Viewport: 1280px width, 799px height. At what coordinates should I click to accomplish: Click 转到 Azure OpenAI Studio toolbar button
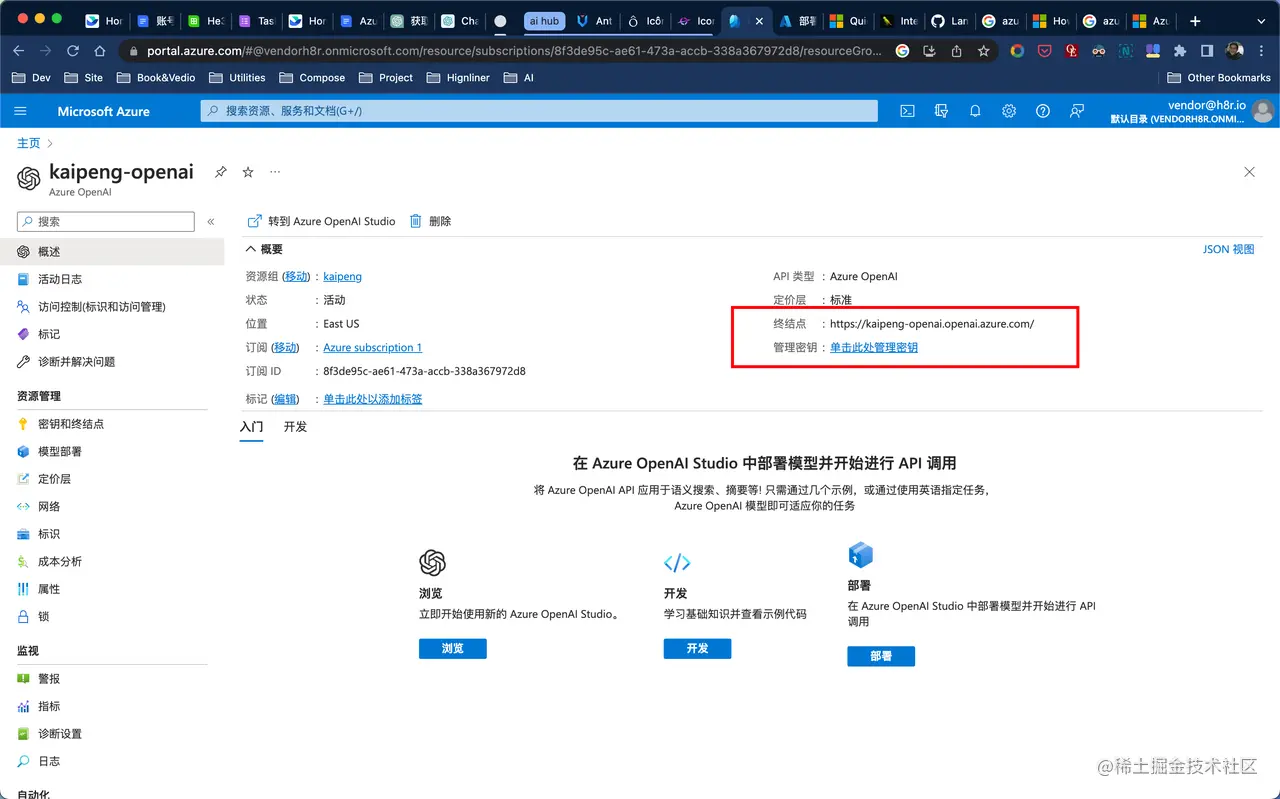click(322, 221)
